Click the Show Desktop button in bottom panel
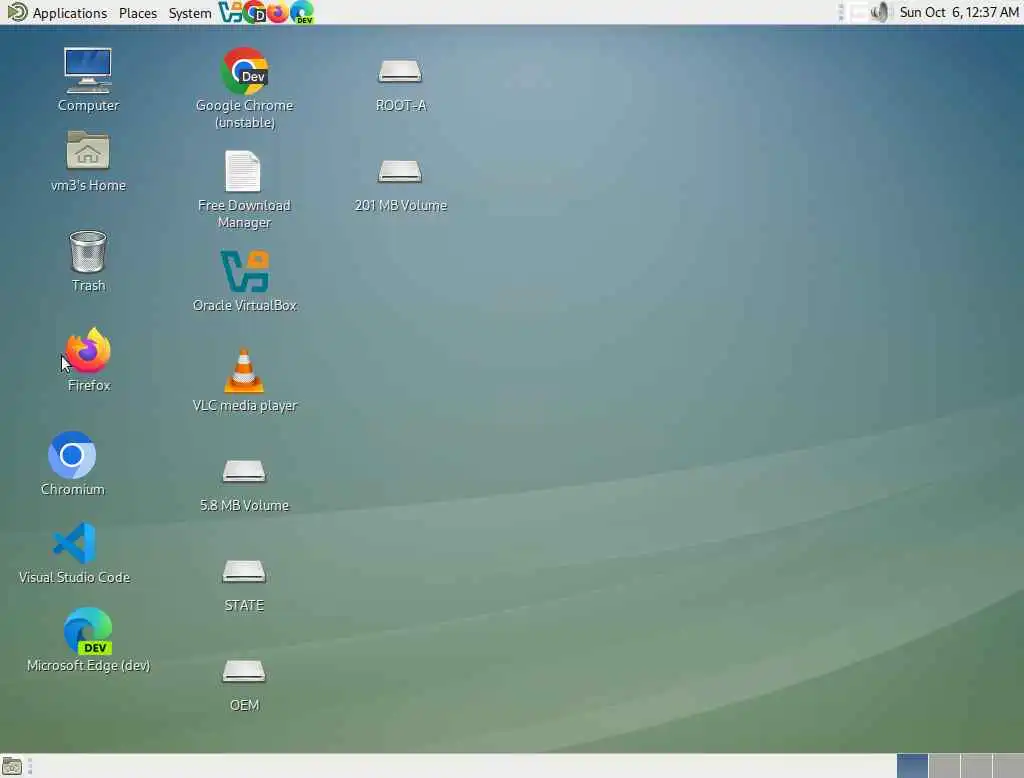This screenshot has width=1024, height=778. (12, 766)
